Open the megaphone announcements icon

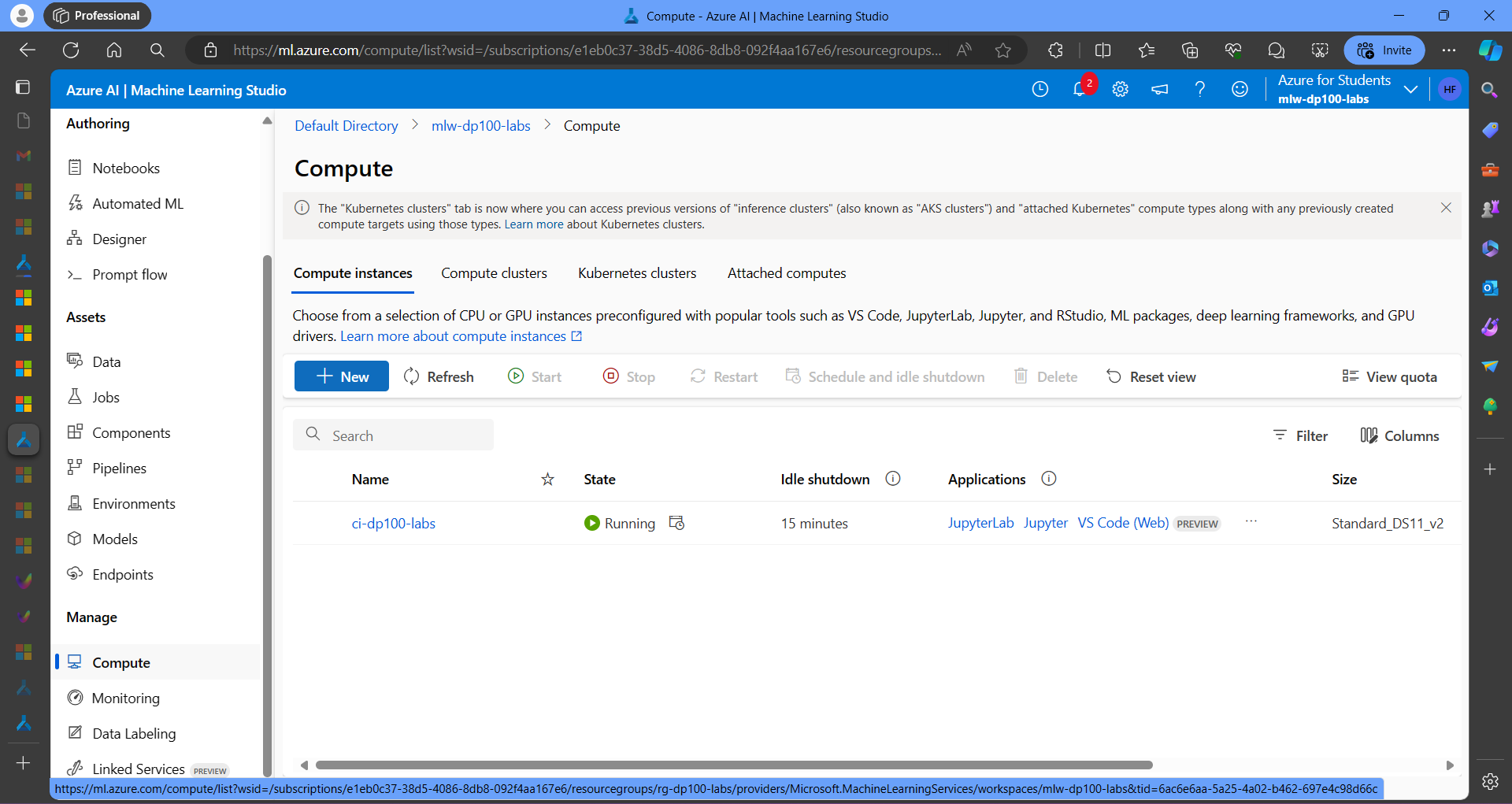click(1160, 89)
